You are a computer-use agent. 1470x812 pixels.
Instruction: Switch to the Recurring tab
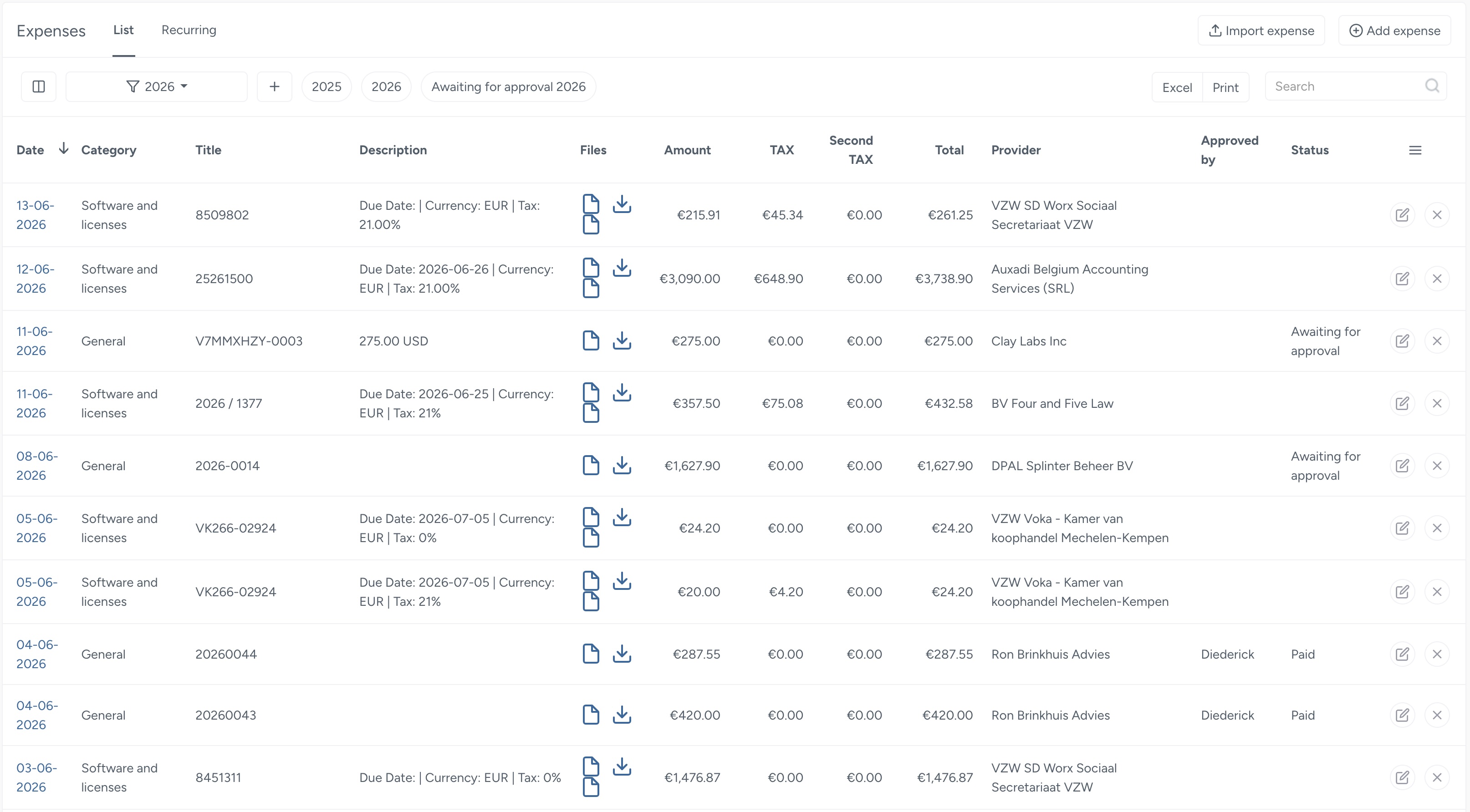189,30
